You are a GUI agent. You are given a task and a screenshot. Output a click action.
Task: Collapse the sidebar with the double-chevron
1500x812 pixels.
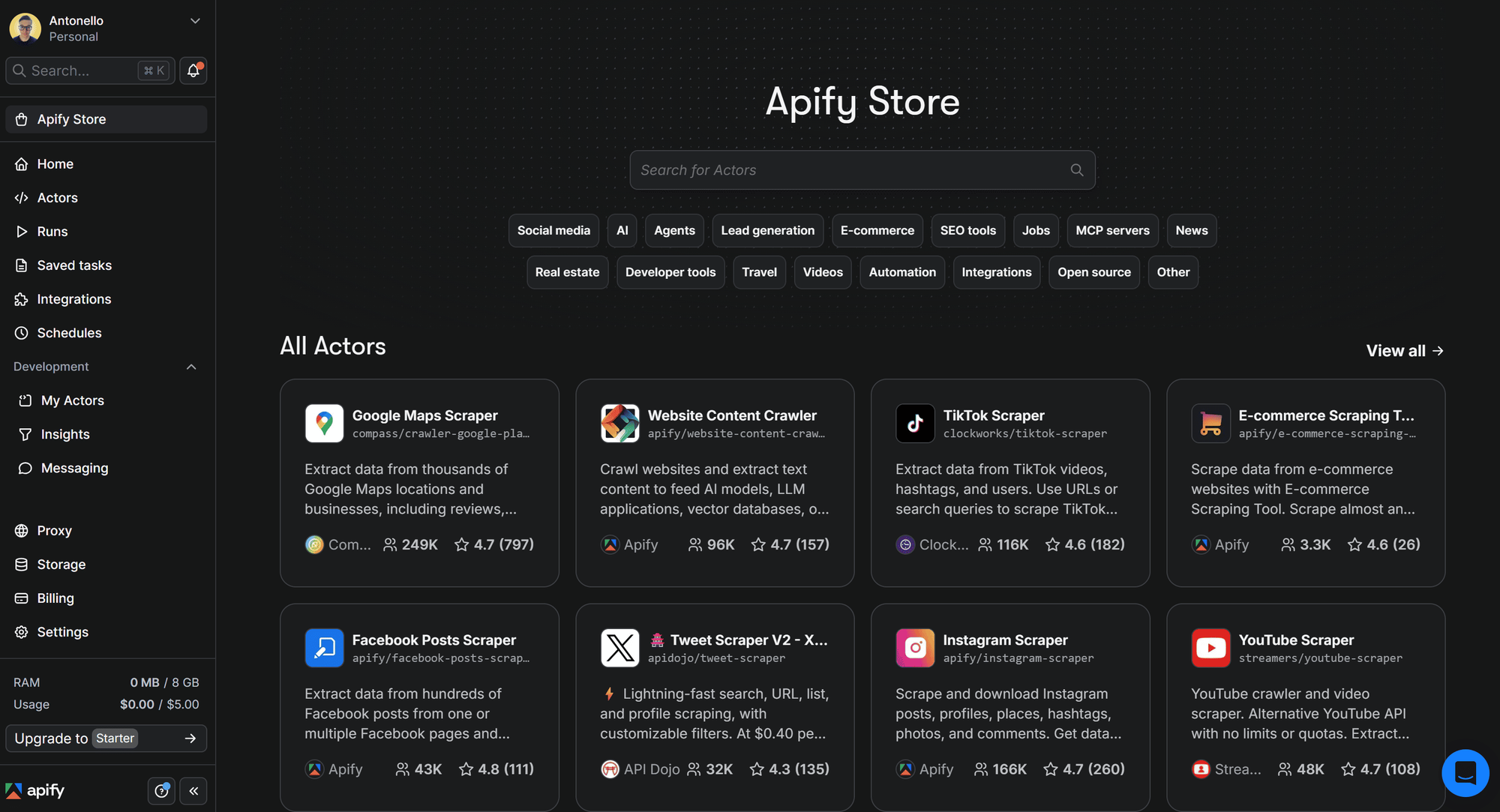click(193, 790)
